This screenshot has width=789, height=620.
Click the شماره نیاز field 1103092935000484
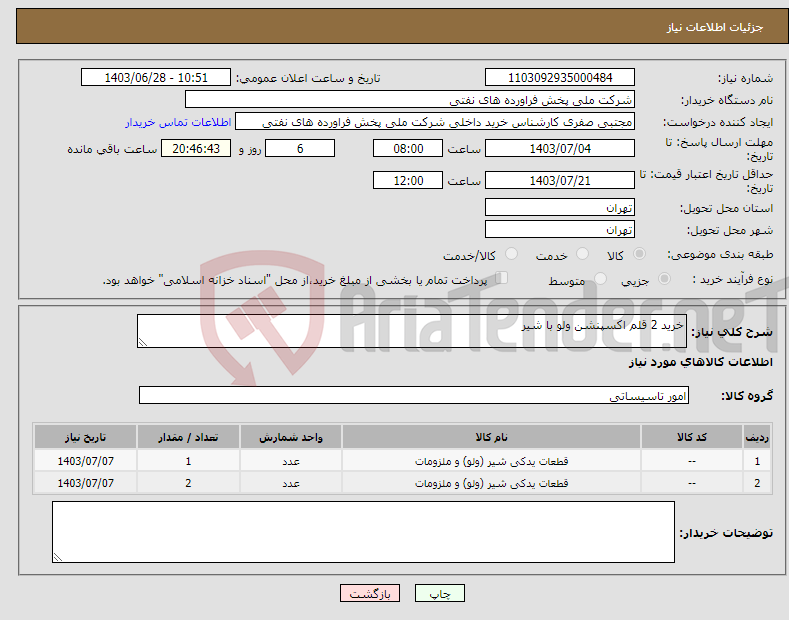560,78
